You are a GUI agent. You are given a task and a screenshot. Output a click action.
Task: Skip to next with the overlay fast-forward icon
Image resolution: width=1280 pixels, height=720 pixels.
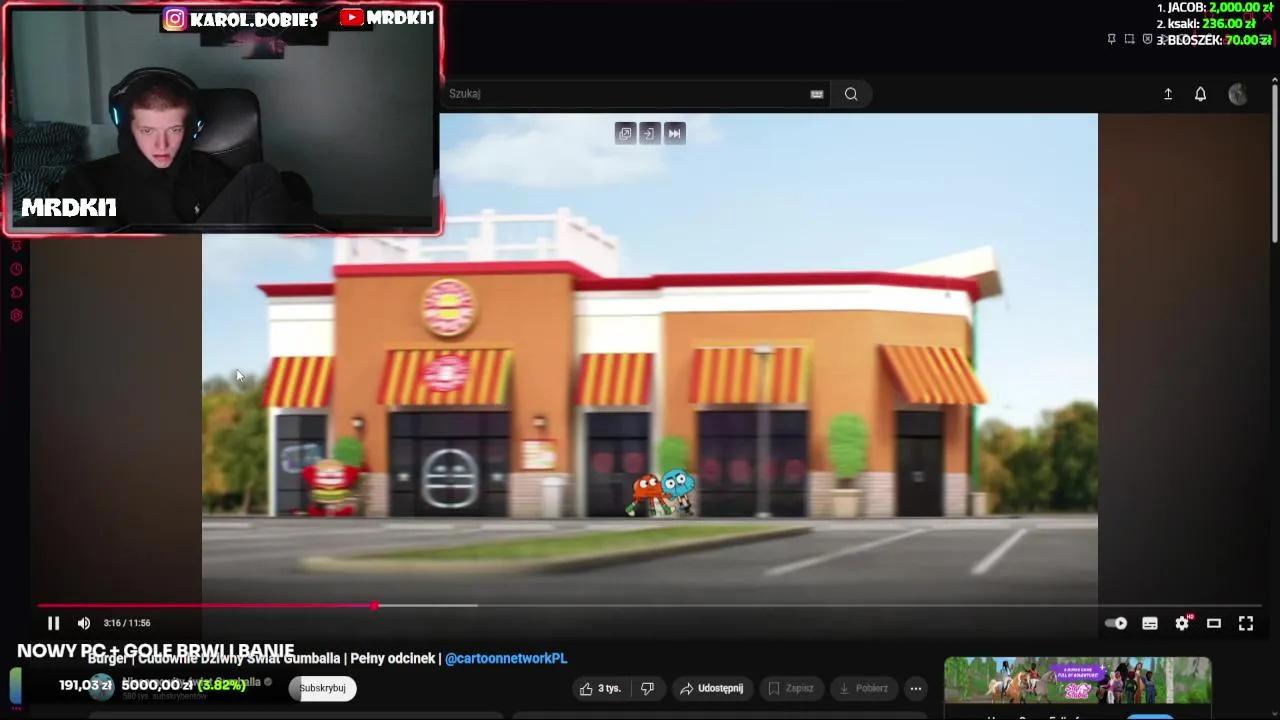click(x=674, y=133)
